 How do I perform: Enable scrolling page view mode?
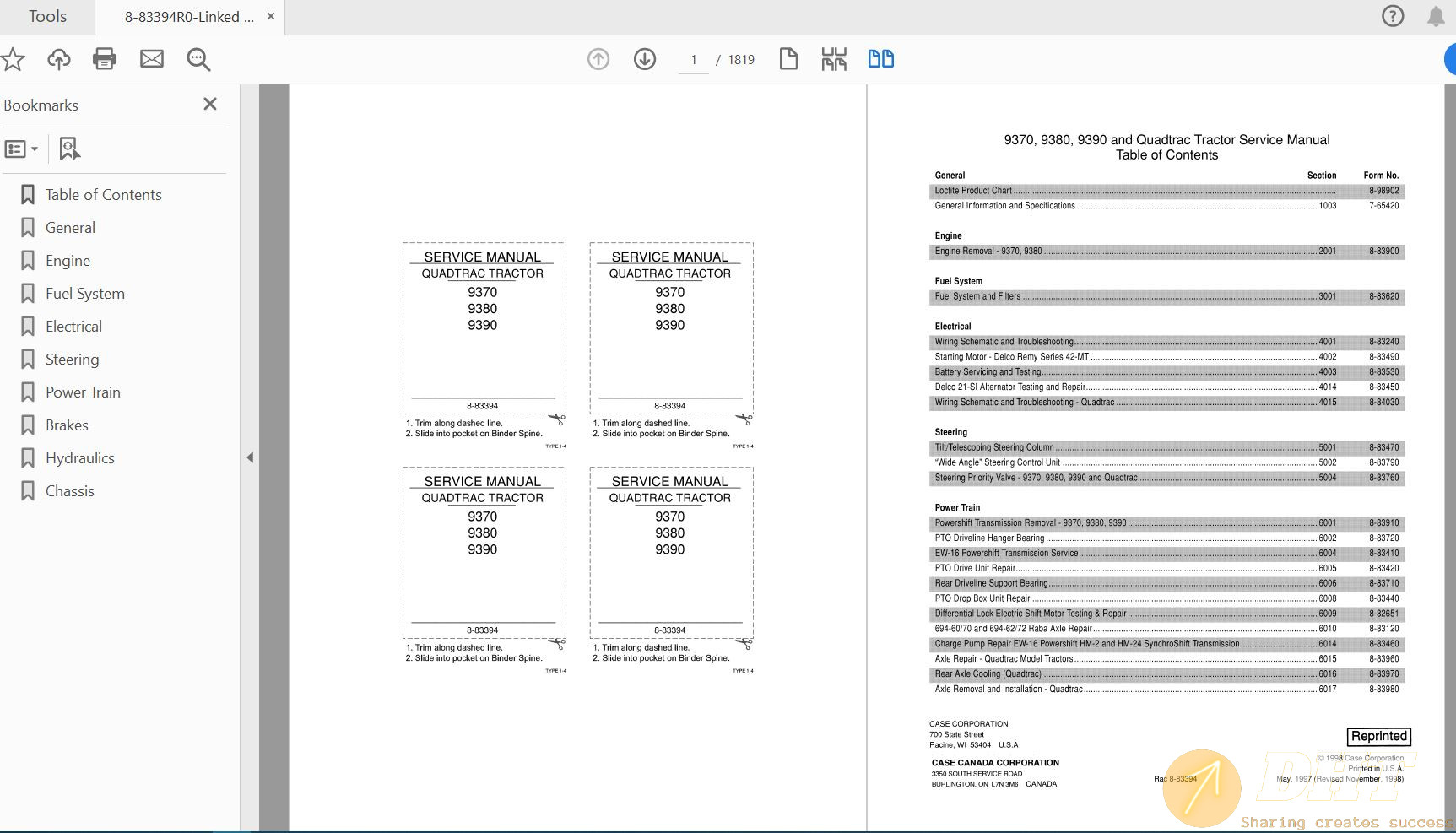[x=834, y=59]
